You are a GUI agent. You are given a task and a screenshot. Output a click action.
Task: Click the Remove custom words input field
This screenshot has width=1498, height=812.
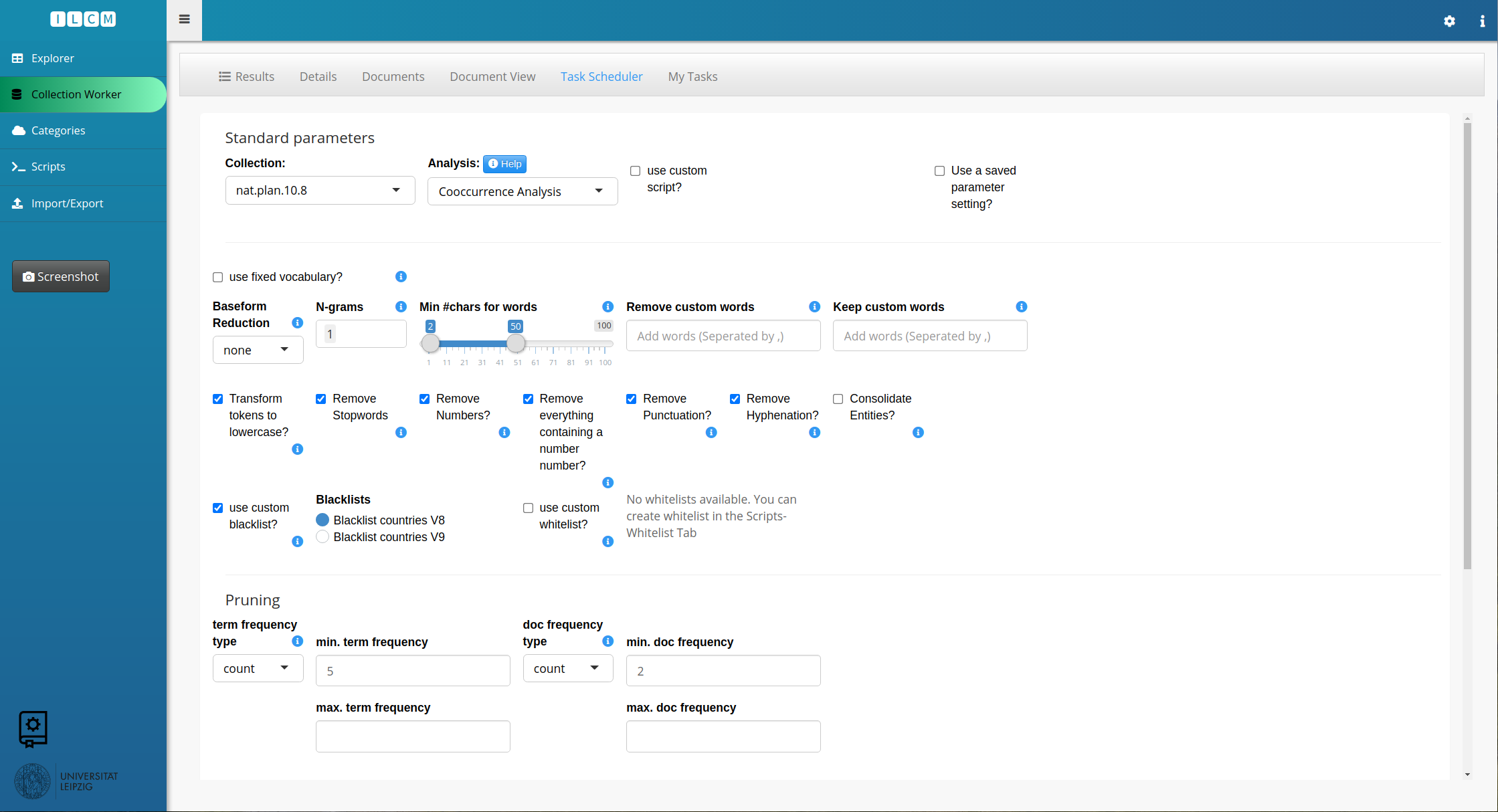pos(723,336)
